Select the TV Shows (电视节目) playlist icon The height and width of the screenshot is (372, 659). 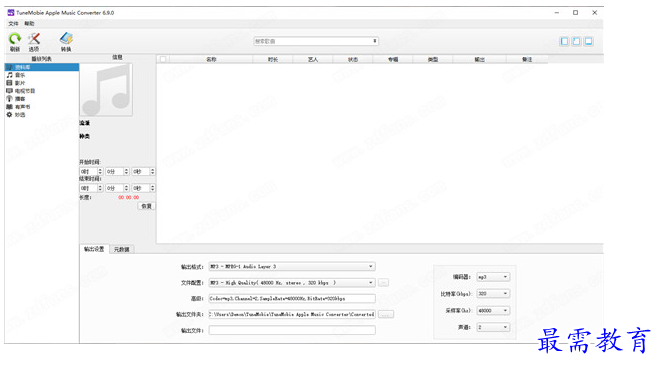[9, 91]
